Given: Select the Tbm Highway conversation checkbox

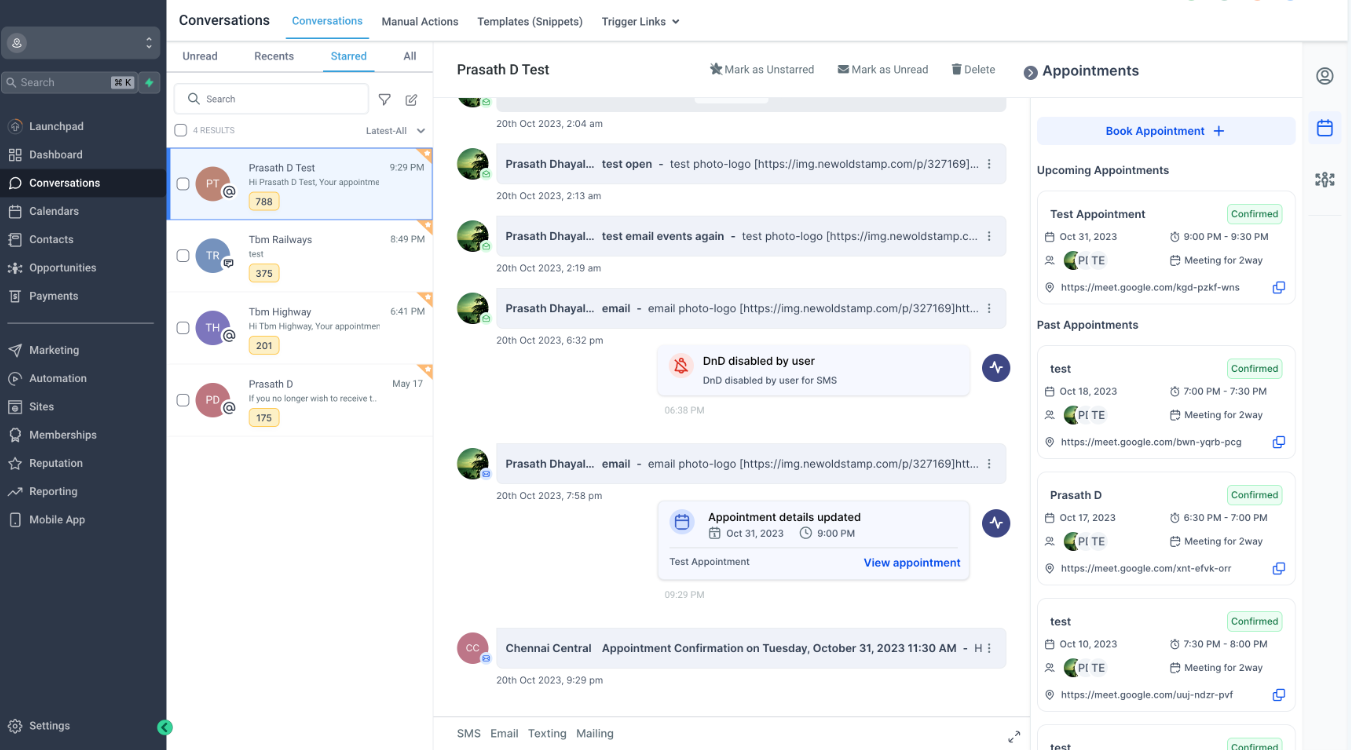Looking at the screenshot, I should (183, 328).
